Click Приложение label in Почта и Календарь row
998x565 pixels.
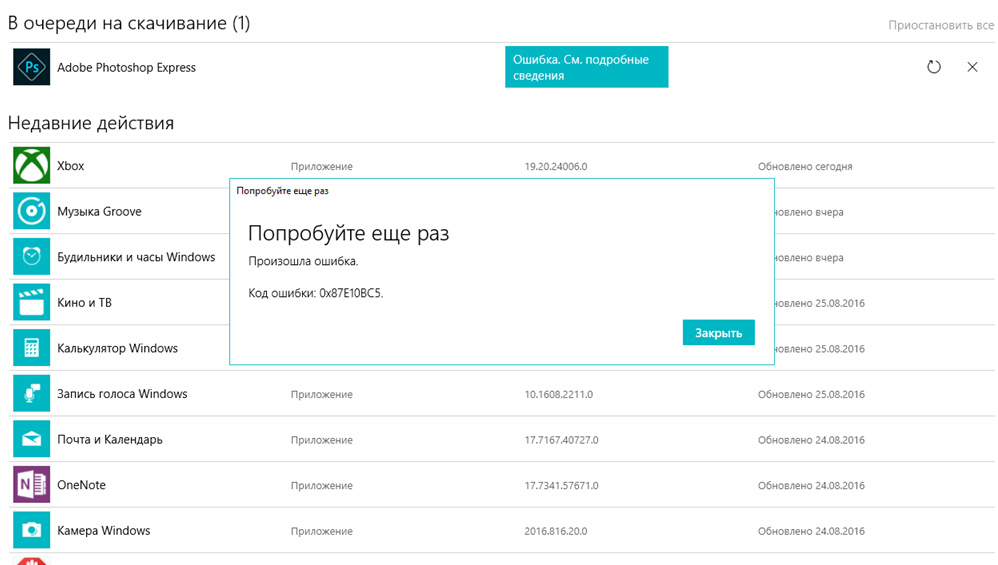point(321,440)
